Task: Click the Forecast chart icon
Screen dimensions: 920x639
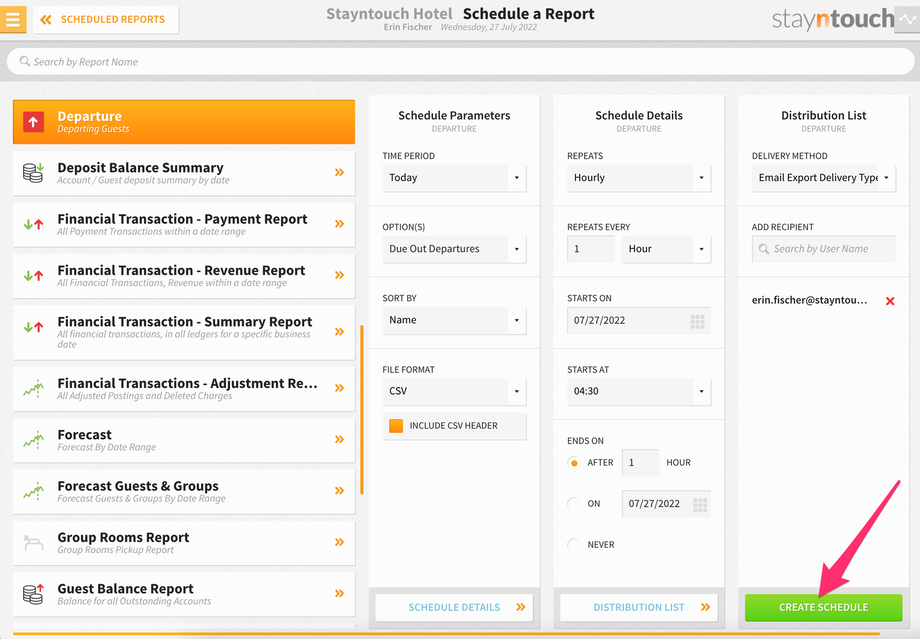Action: (x=33, y=439)
